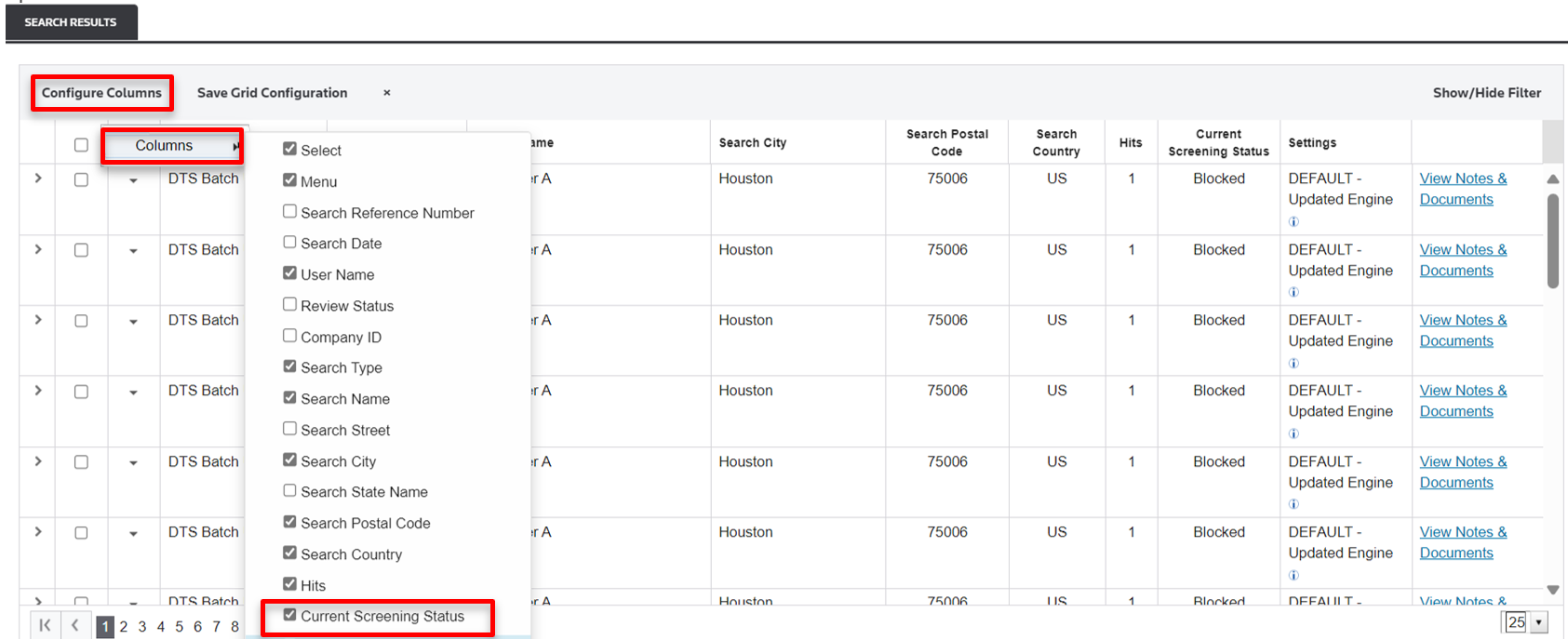Click info icon in first row Settings
Image resolution: width=1568 pixels, height=639 pixels.
tap(1293, 221)
